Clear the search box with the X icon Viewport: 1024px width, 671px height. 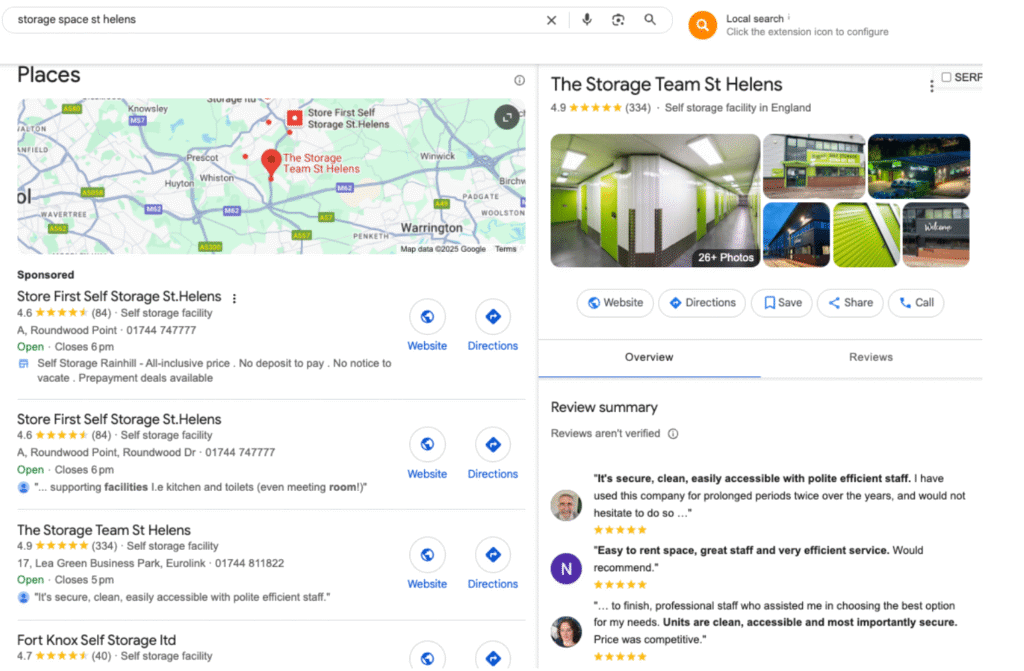coord(551,20)
